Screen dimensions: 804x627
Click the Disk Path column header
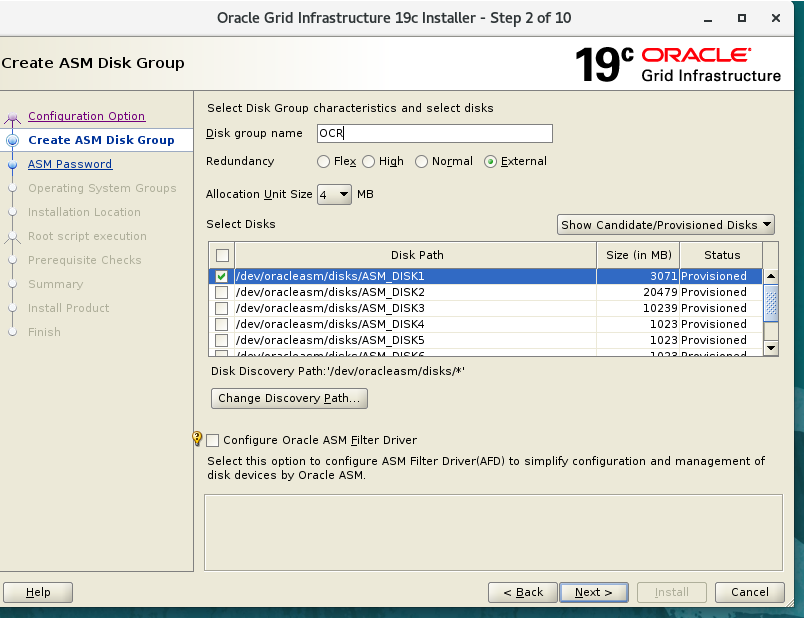tap(416, 255)
